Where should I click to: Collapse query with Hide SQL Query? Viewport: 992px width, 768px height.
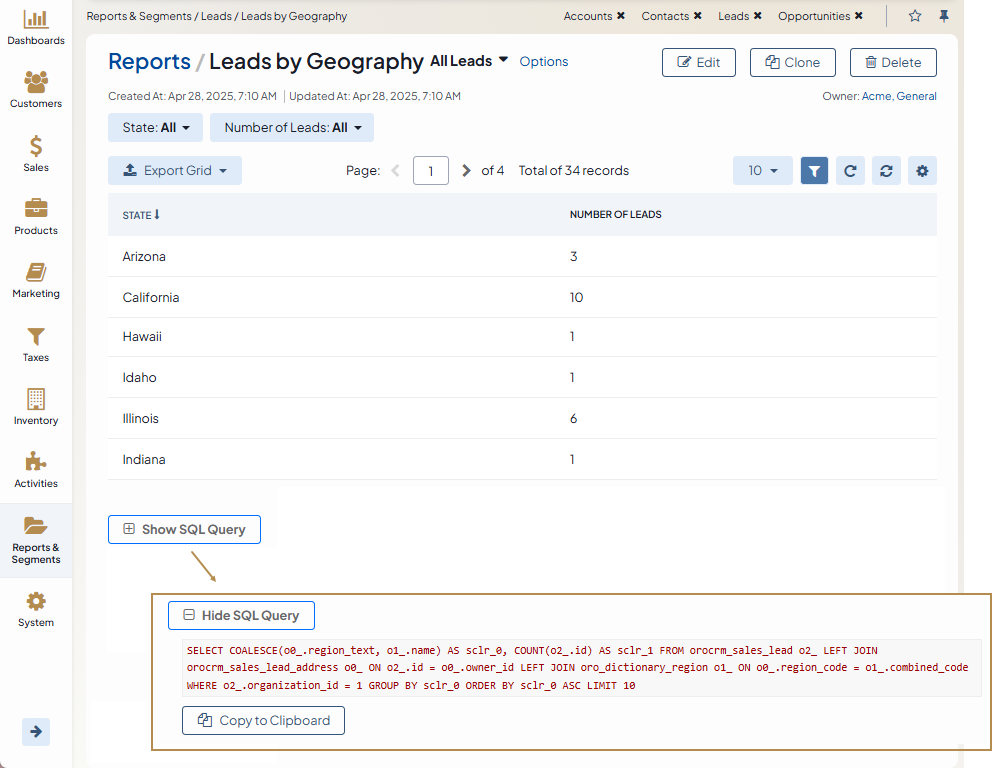(241, 616)
